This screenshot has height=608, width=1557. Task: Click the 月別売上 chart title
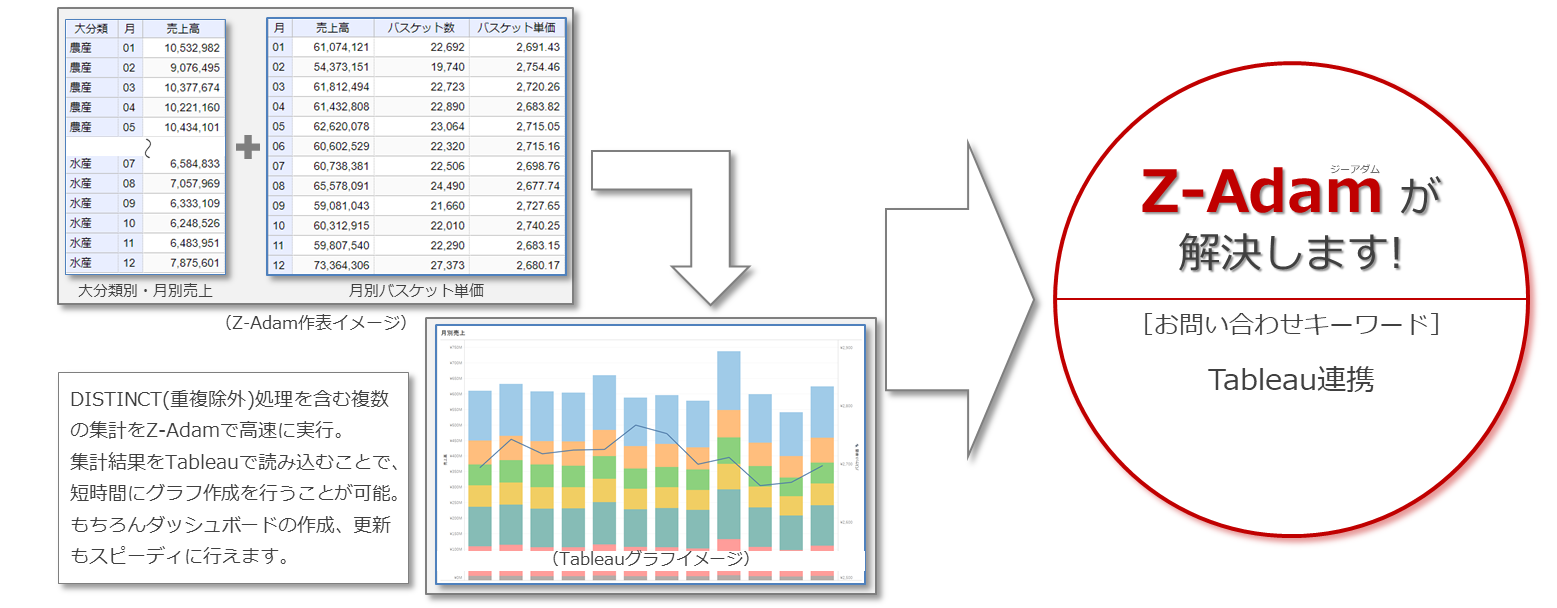click(x=455, y=333)
